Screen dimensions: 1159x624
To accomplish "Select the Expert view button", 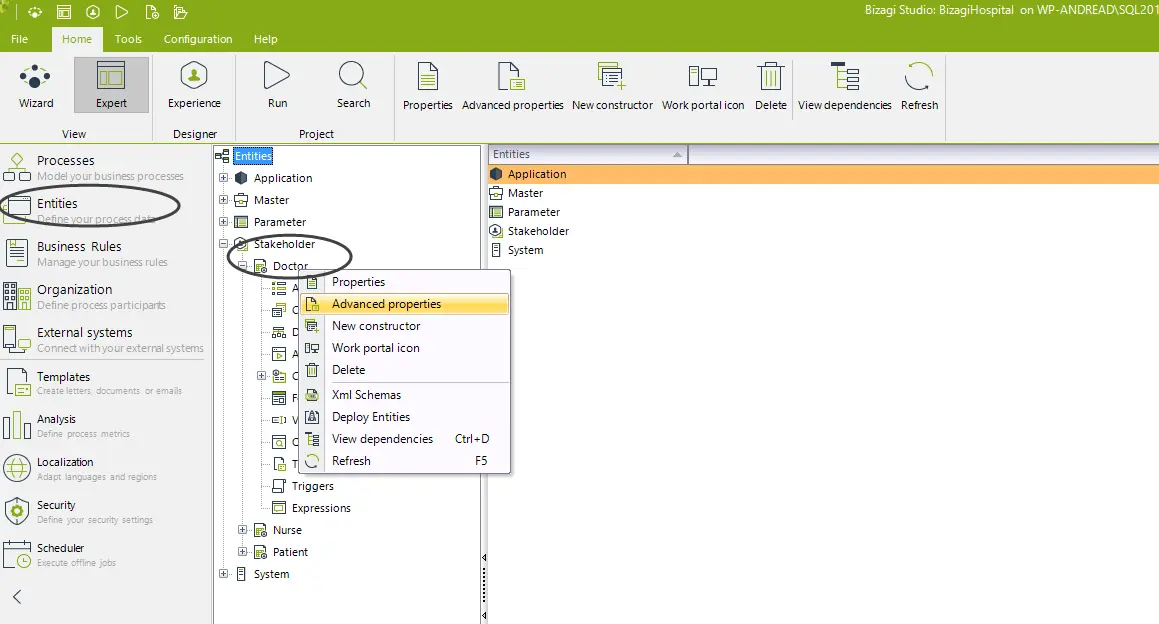I will tap(111, 85).
